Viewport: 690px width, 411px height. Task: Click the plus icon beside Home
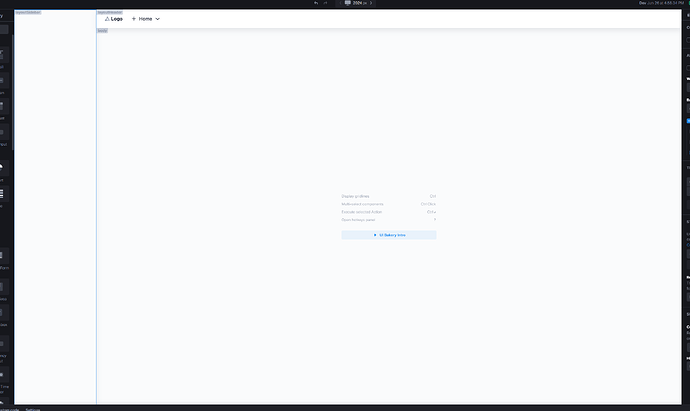134,19
